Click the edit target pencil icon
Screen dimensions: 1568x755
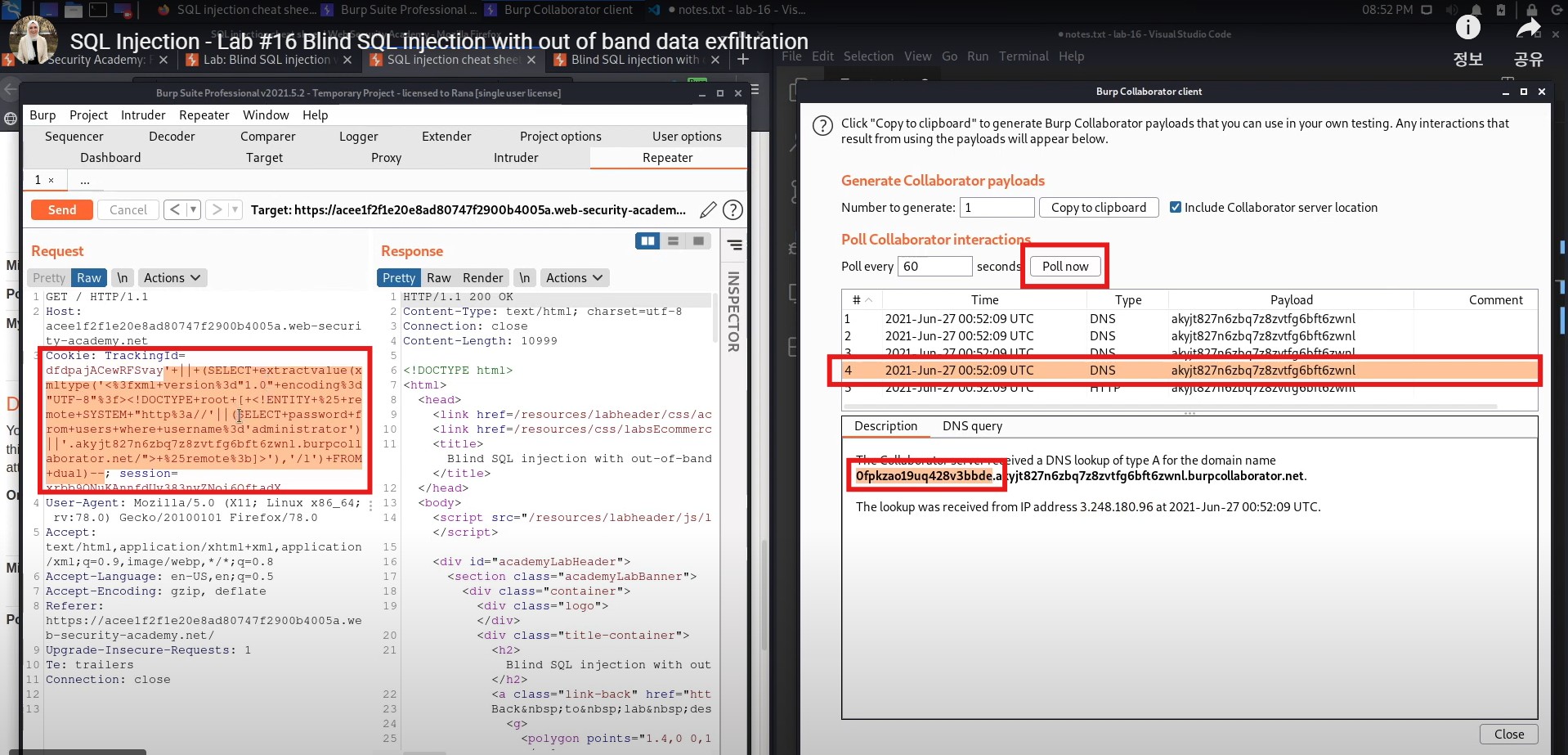pos(708,210)
